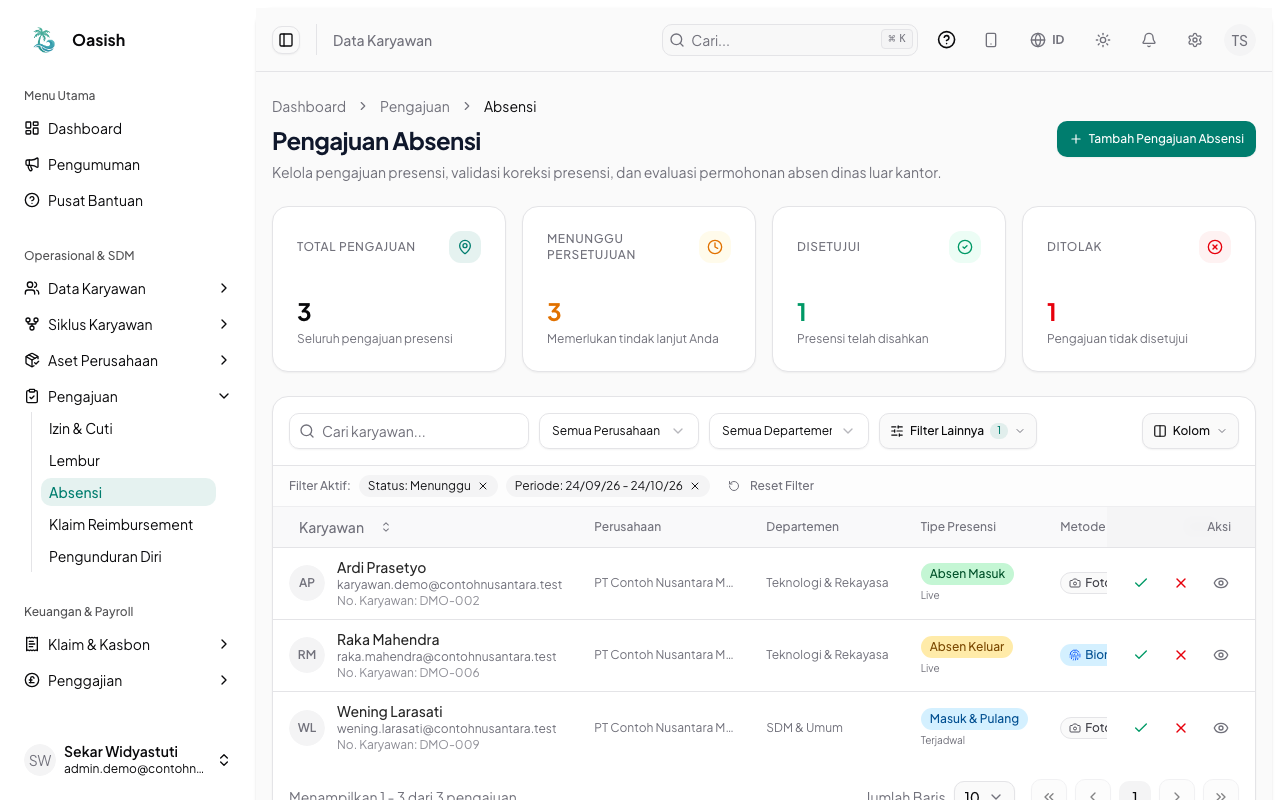Sort table by Karyawan column
This screenshot has height=800, width=1280.
tap(344, 527)
